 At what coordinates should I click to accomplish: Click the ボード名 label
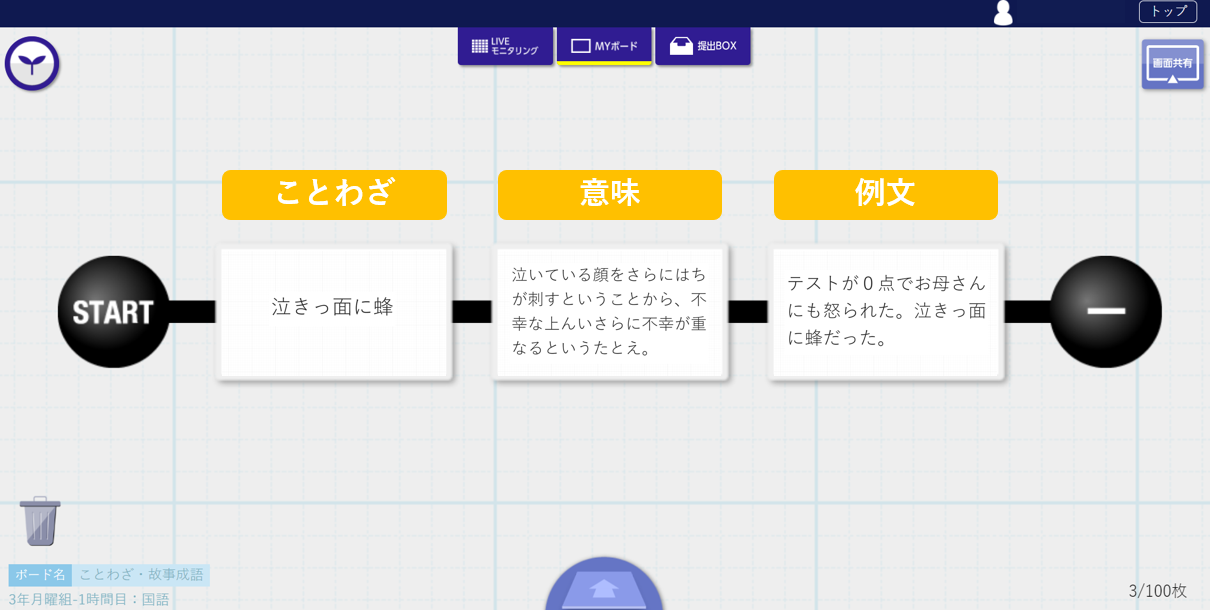pos(40,575)
